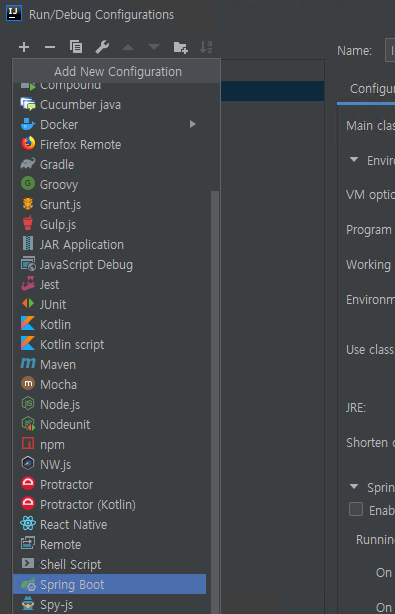The image size is (395, 614).
Task: Click the Jest icon
Action: (28, 284)
